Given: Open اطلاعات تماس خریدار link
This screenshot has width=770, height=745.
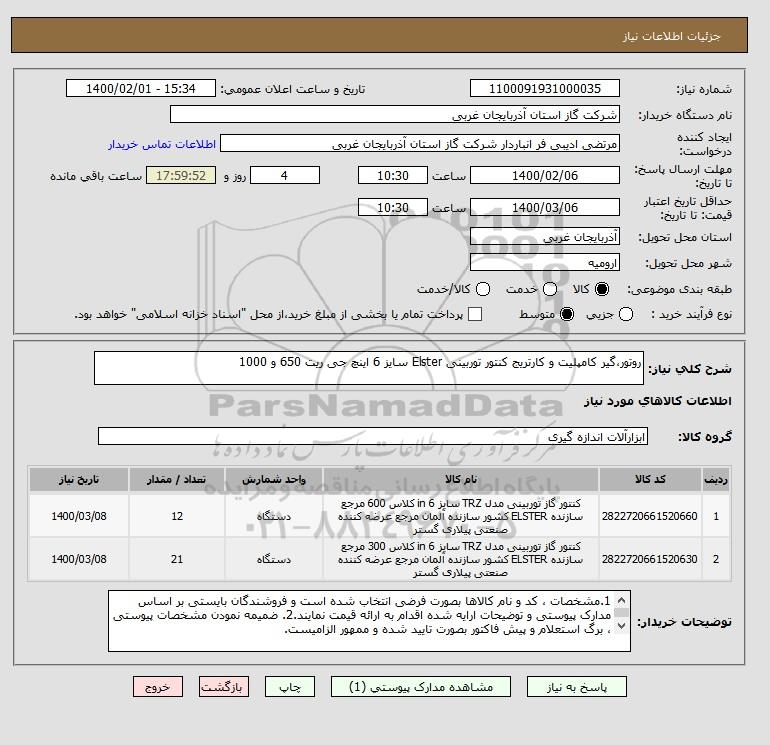Looking at the screenshot, I should (x=162, y=144).
